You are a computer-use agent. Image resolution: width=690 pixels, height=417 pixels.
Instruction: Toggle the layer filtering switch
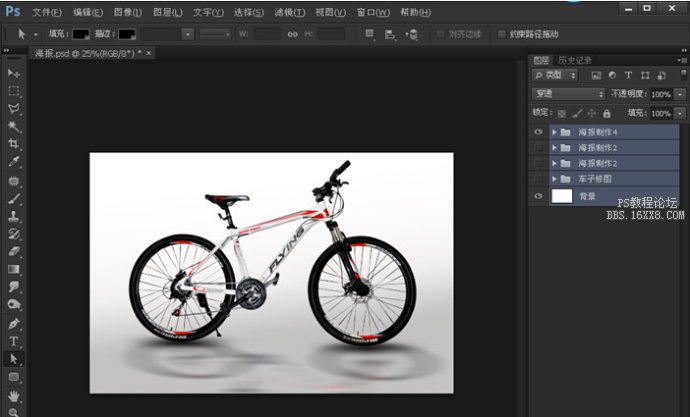tap(683, 74)
